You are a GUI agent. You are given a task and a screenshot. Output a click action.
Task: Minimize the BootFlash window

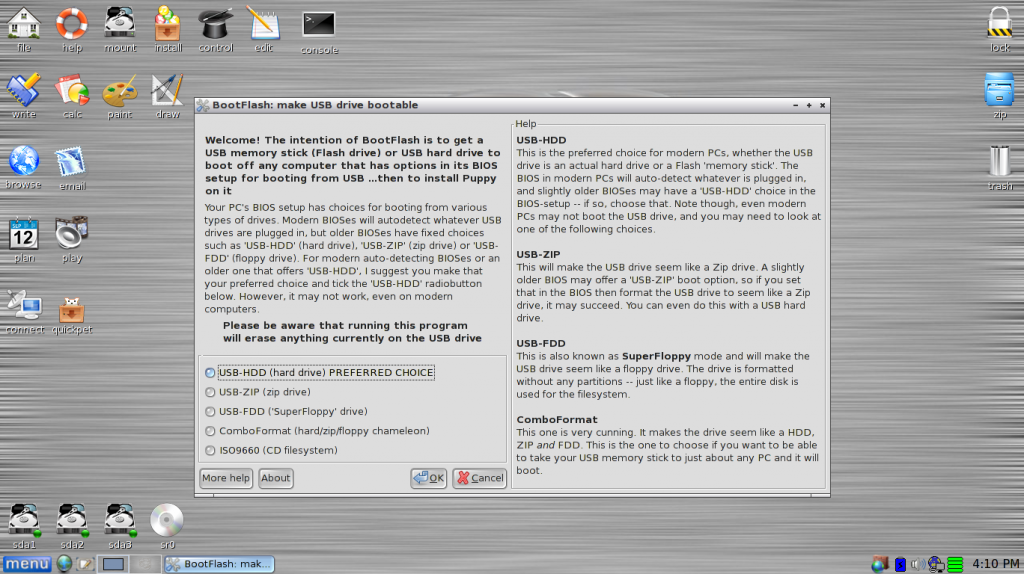[795, 105]
